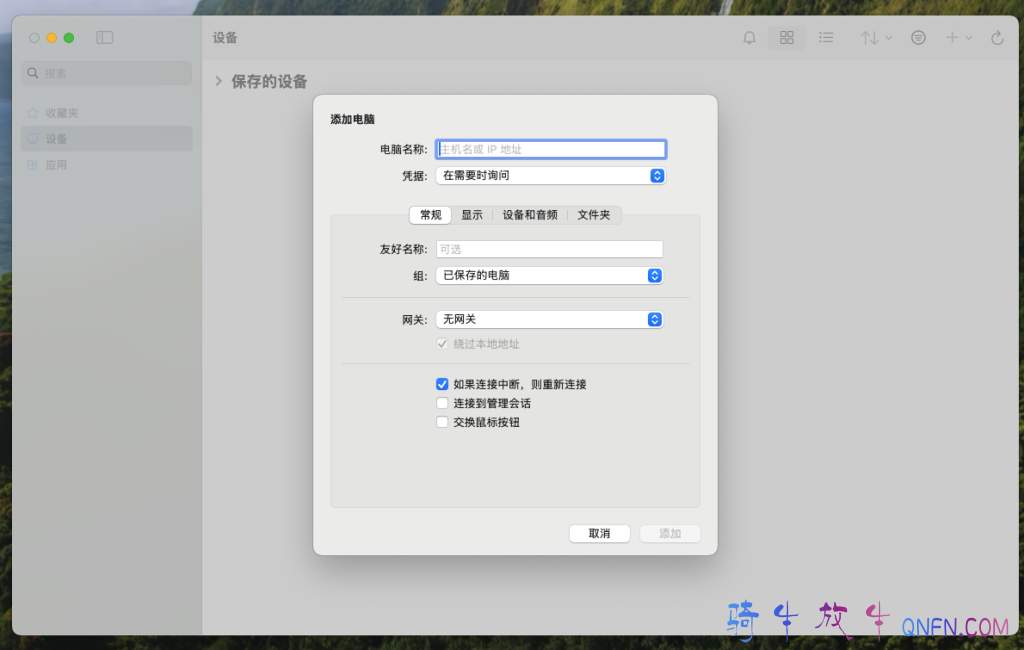
Task: Enable 交换鼠标按钮 checkbox
Action: [442, 422]
